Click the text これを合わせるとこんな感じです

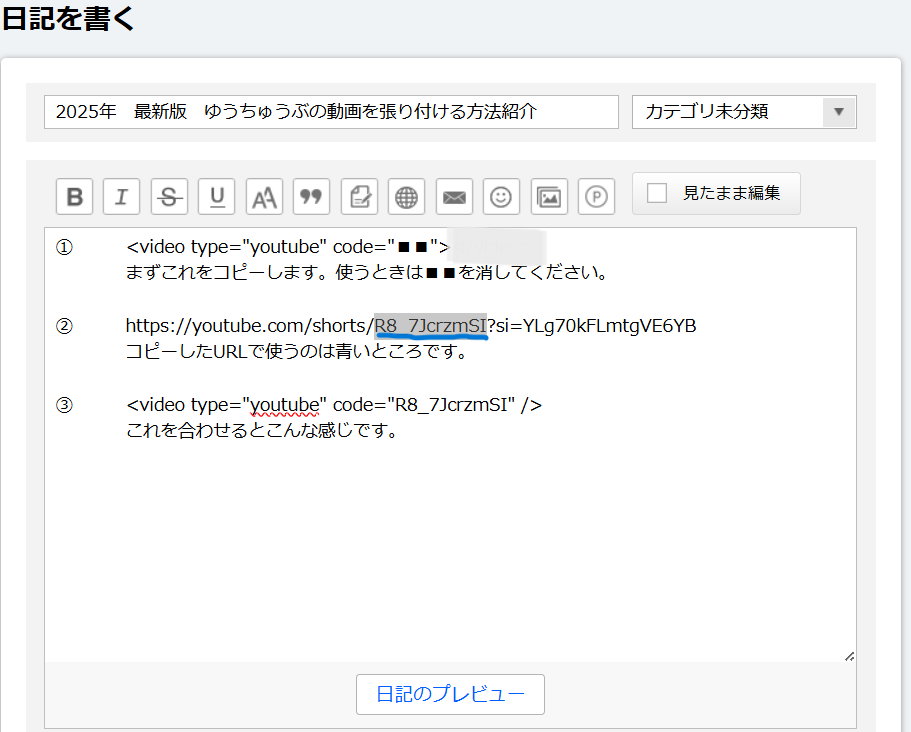click(261, 430)
